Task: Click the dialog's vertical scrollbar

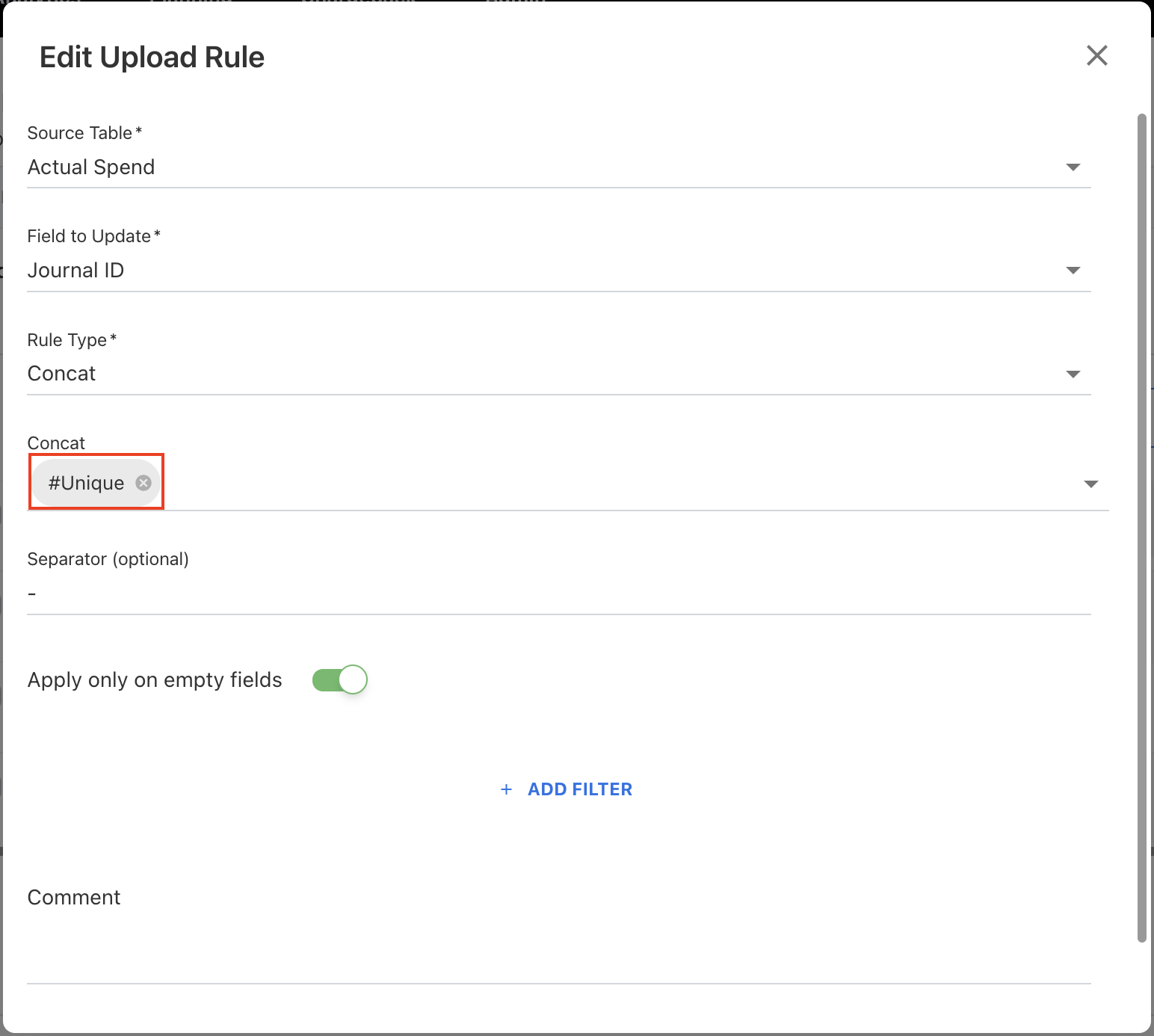Action: point(1141,523)
